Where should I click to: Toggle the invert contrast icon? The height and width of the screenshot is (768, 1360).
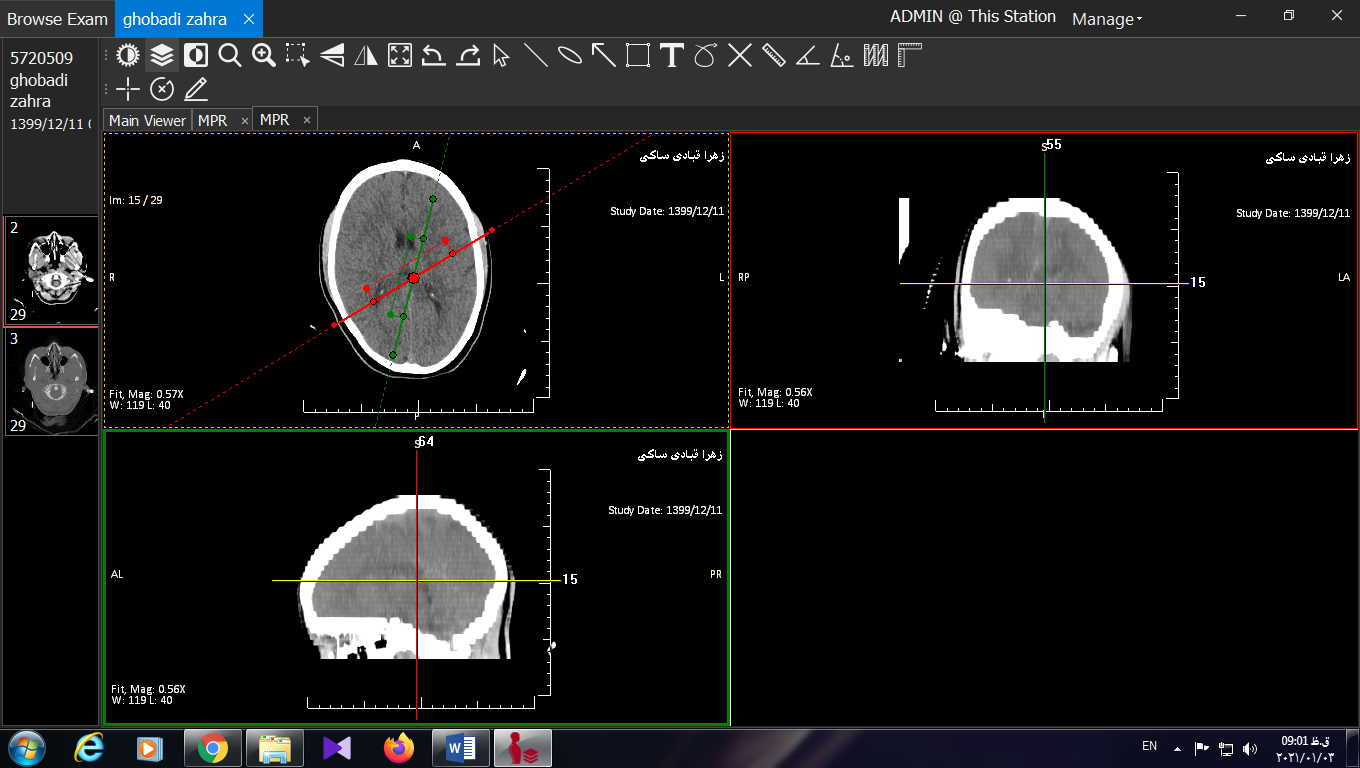(x=196, y=56)
